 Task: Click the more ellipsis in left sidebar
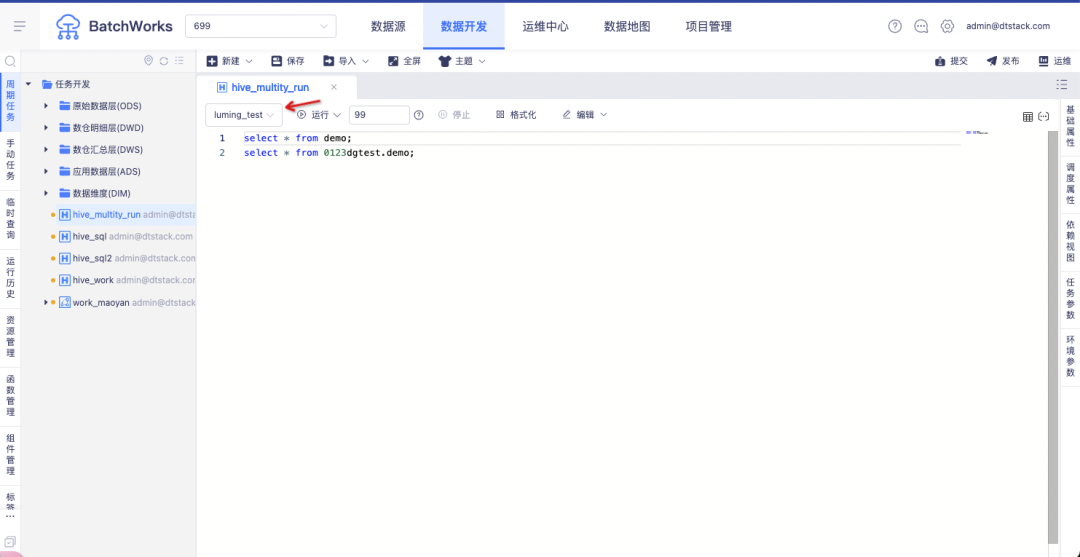[10, 516]
